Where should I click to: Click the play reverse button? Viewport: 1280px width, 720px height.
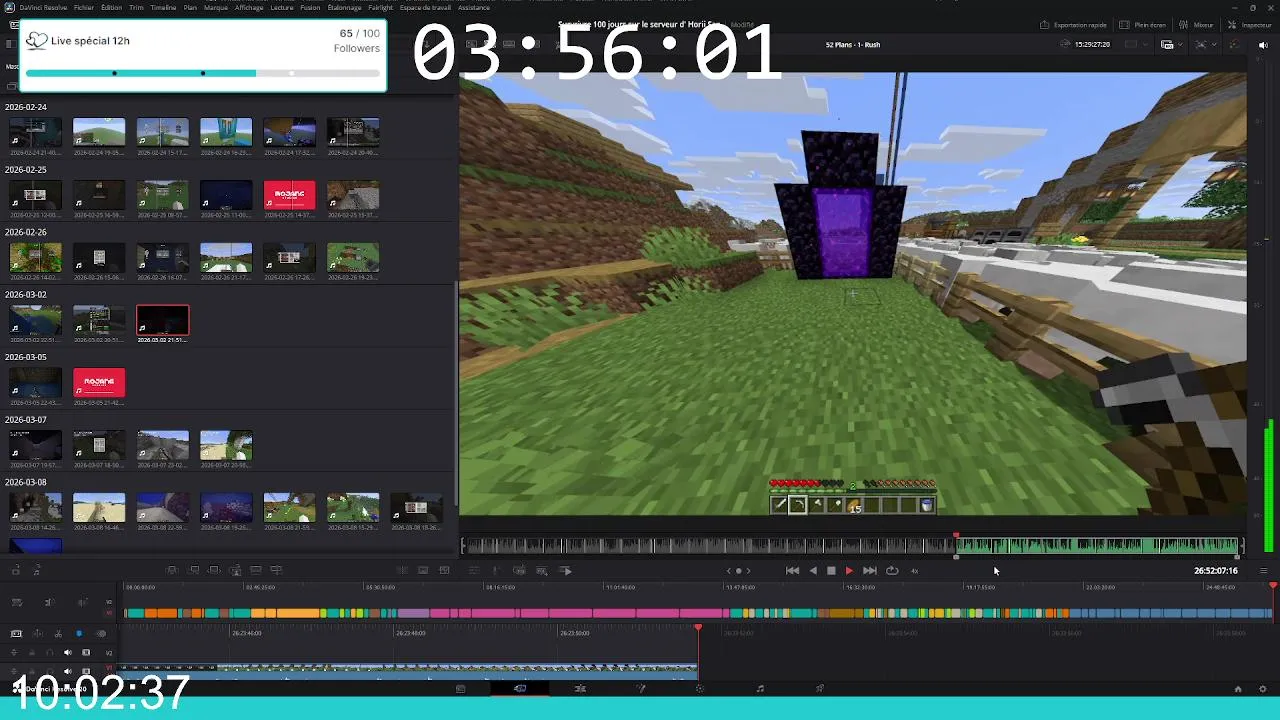(812, 571)
